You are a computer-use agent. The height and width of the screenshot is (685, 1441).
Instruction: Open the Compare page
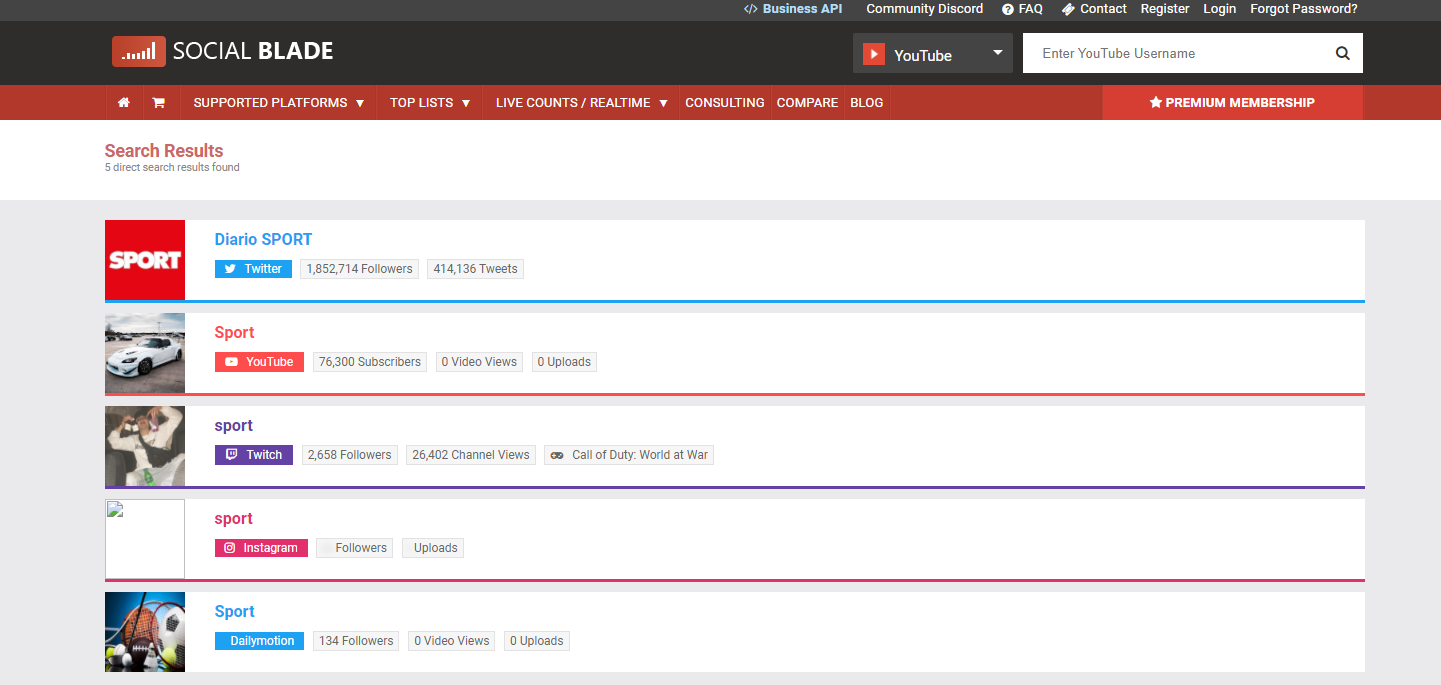[807, 103]
